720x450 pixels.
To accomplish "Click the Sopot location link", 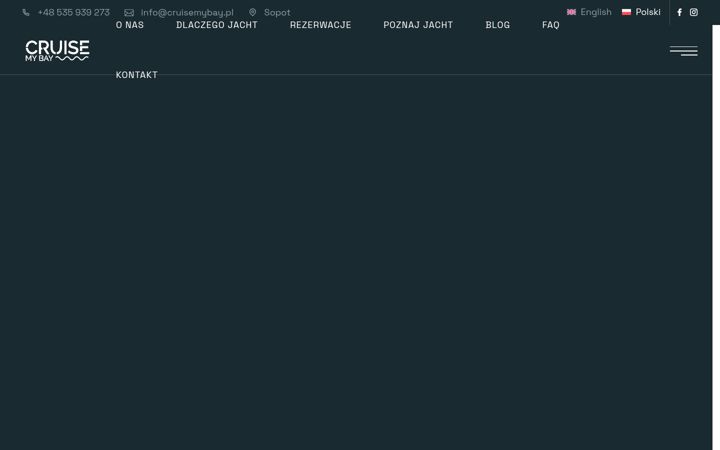I will click(277, 12).
